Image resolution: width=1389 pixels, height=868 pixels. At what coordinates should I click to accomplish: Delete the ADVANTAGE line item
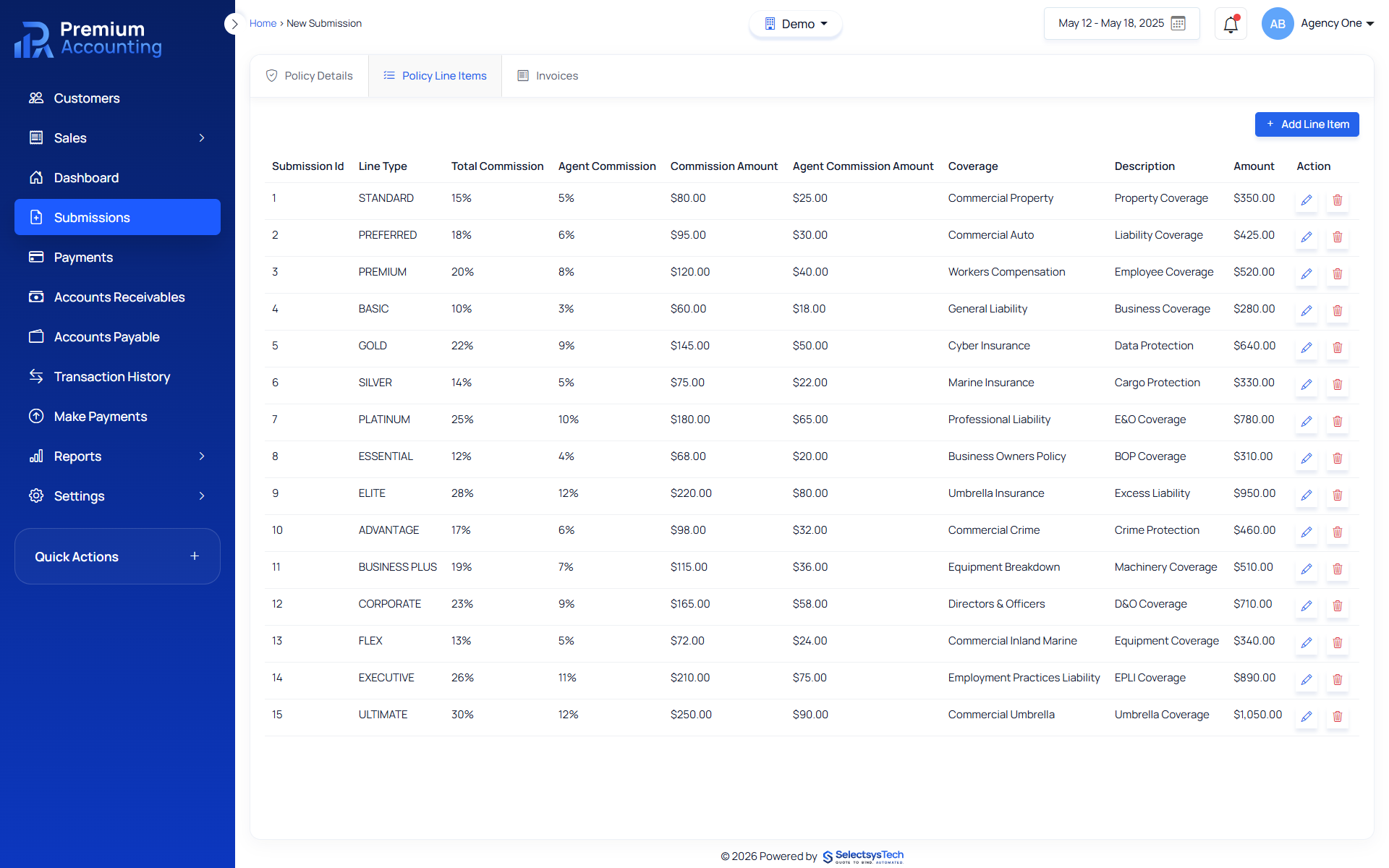tap(1338, 532)
